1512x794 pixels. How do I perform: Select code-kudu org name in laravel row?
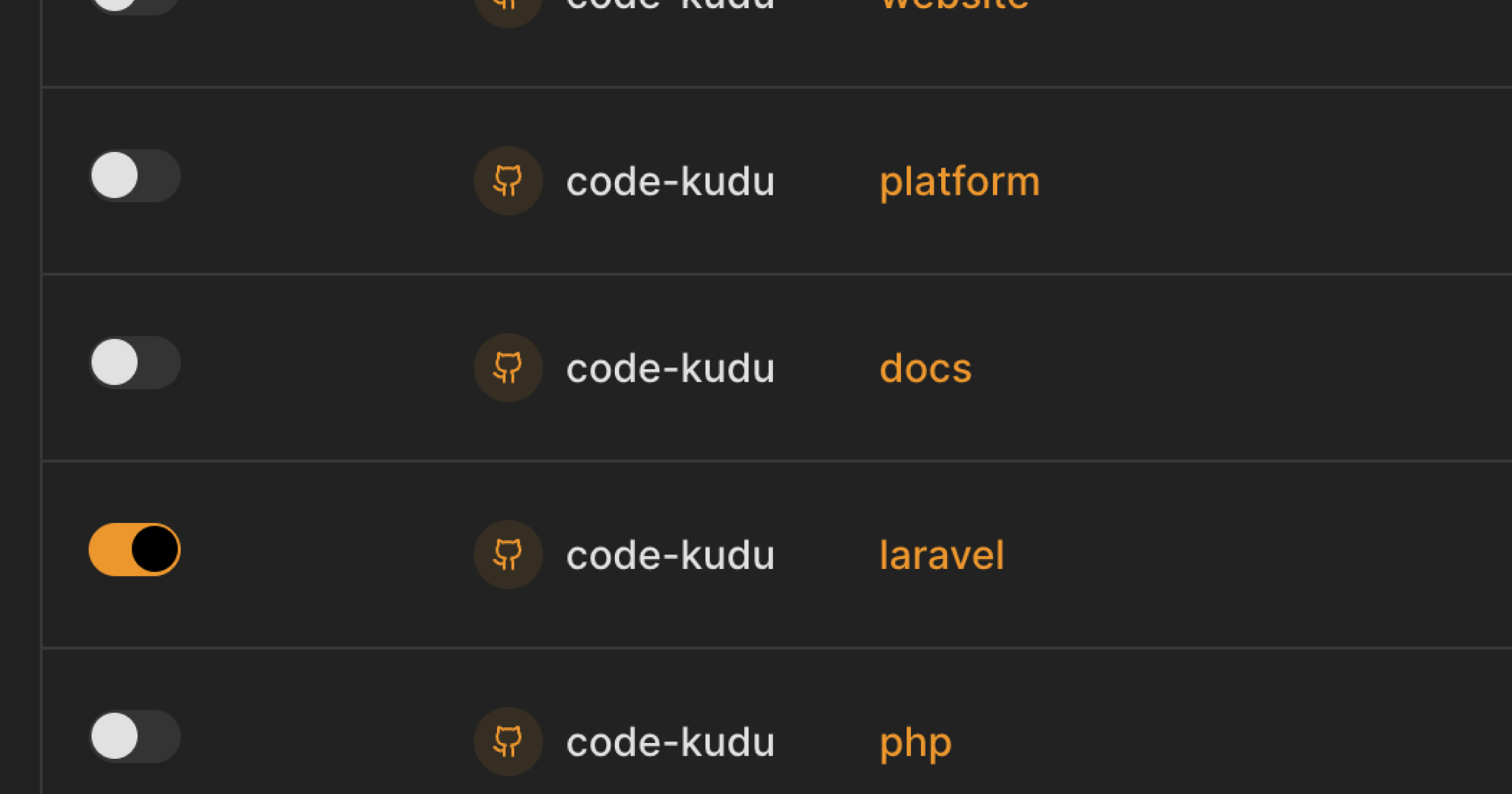coord(670,555)
